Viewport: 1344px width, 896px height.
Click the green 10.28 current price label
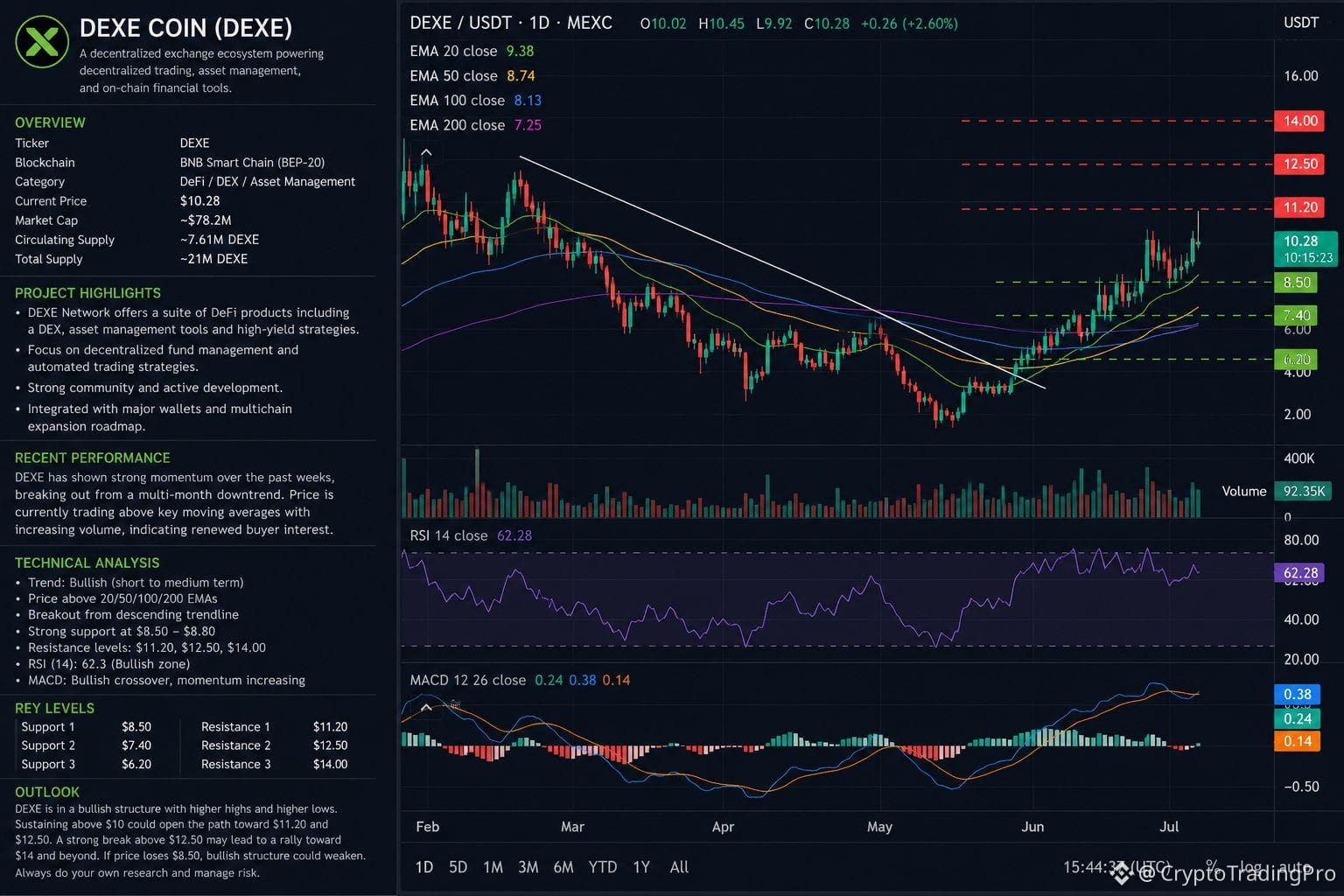(1305, 248)
